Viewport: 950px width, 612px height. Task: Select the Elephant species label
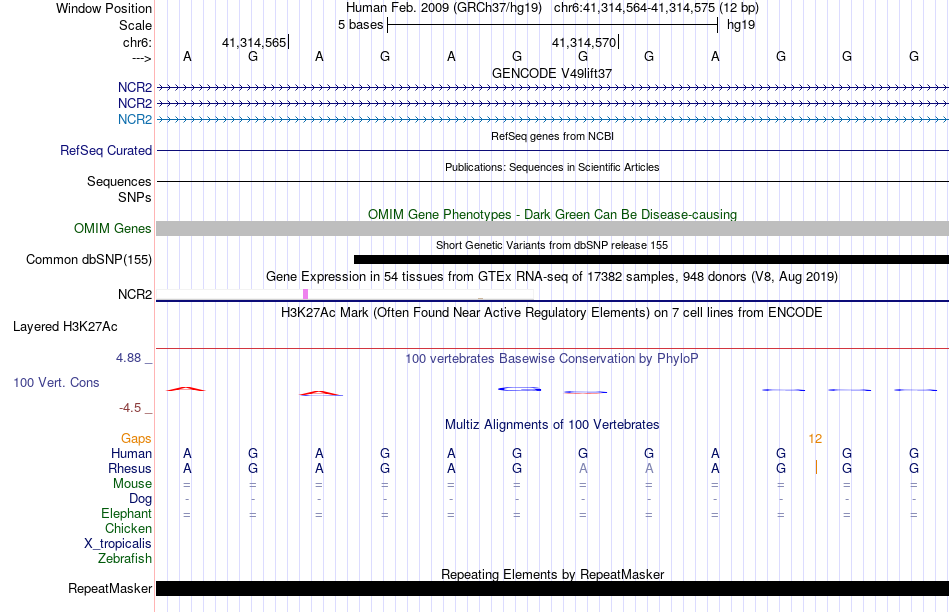click(x=126, y=513)
